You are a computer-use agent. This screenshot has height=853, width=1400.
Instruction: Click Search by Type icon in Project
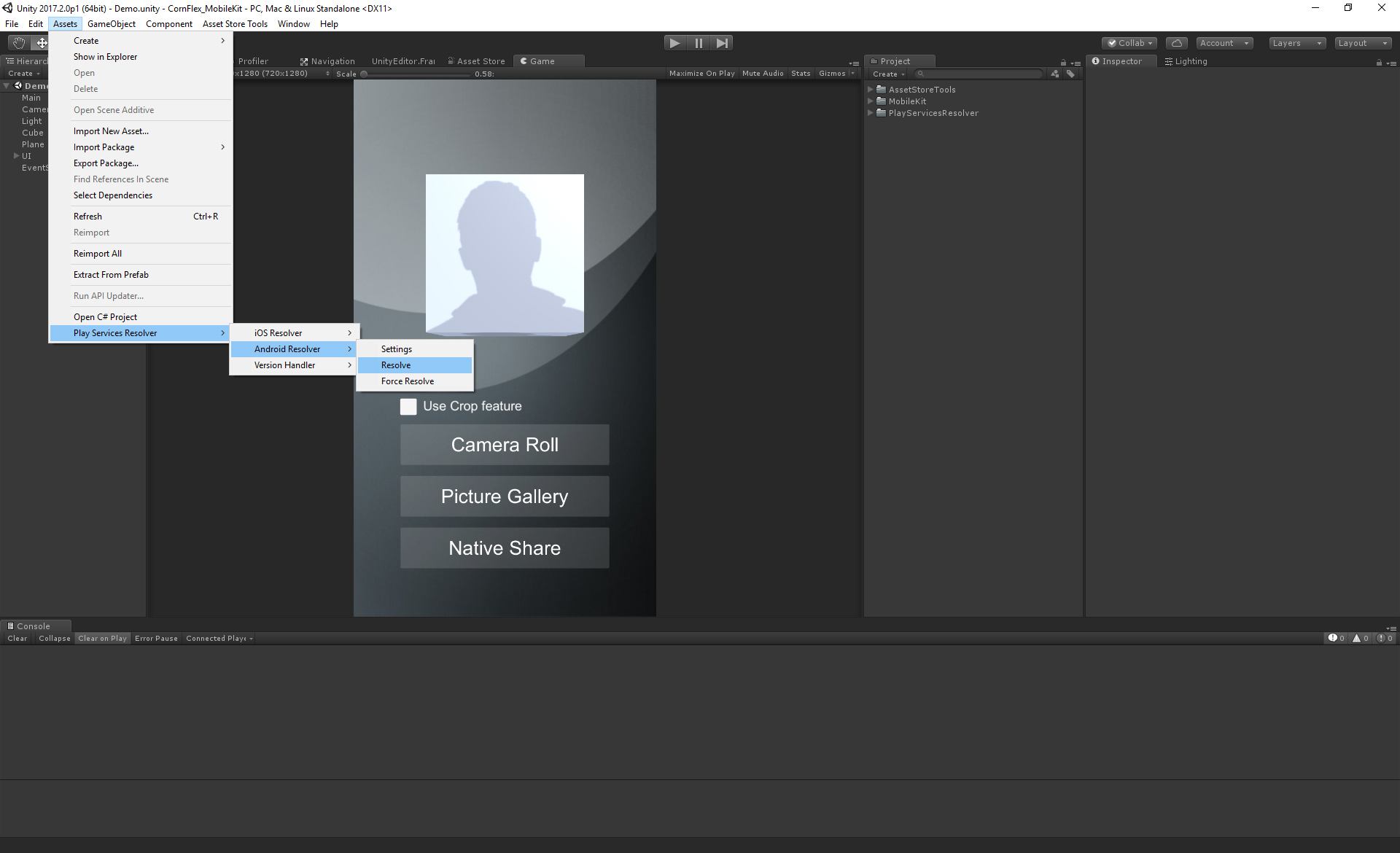(x=1055, y=74)
